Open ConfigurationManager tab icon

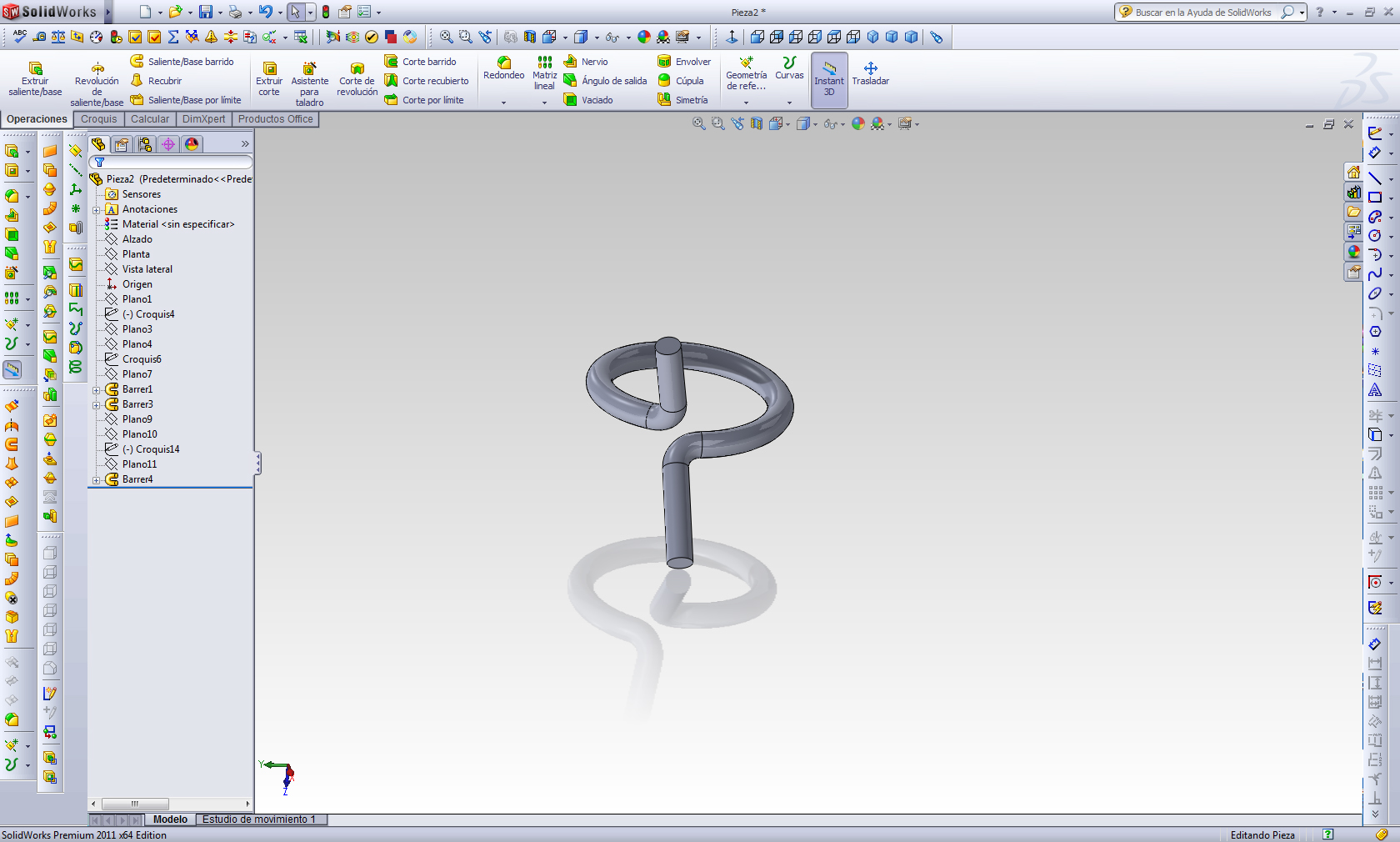click(x=145, y=144)
